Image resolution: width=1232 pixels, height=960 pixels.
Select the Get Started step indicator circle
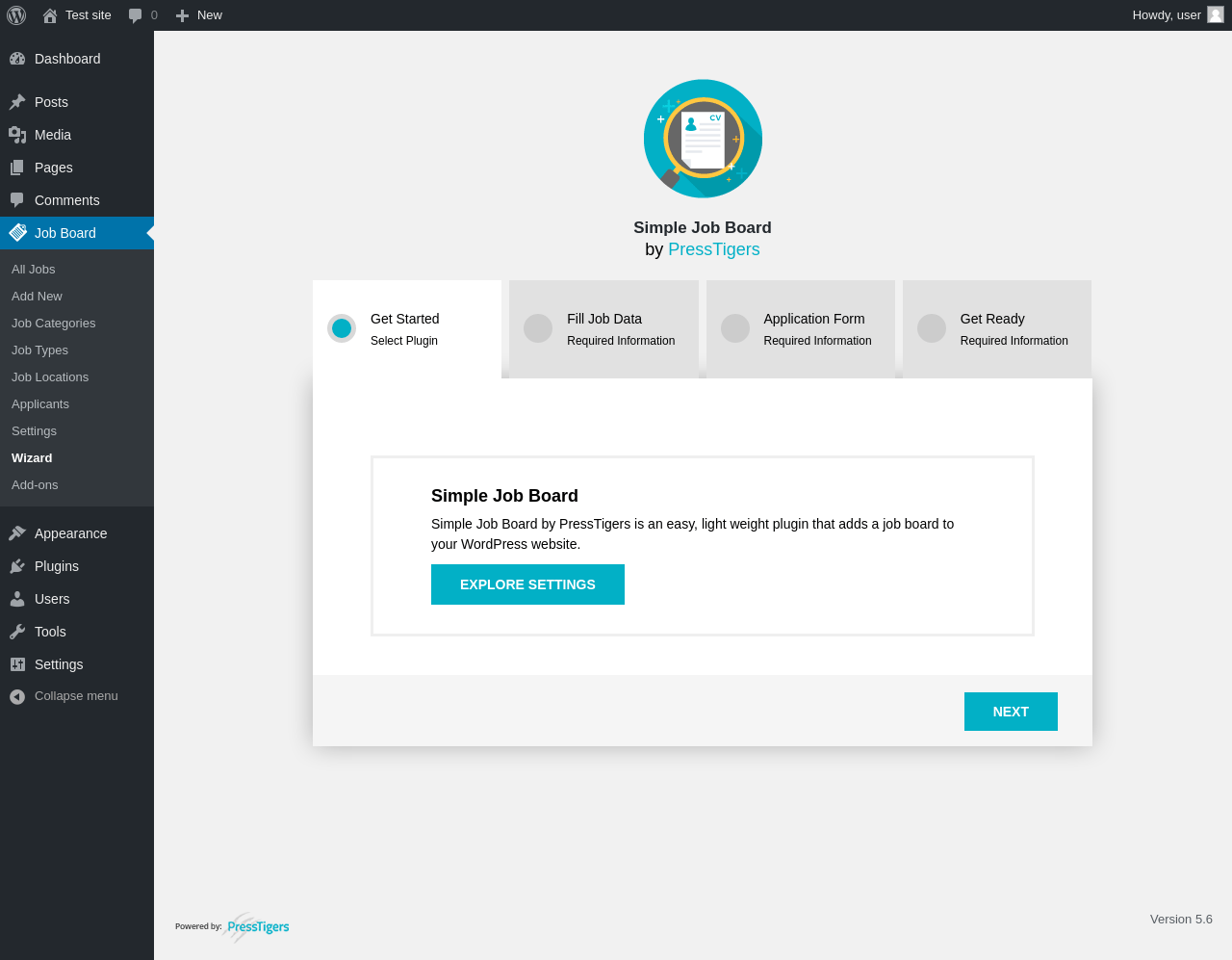pos(342,328)
